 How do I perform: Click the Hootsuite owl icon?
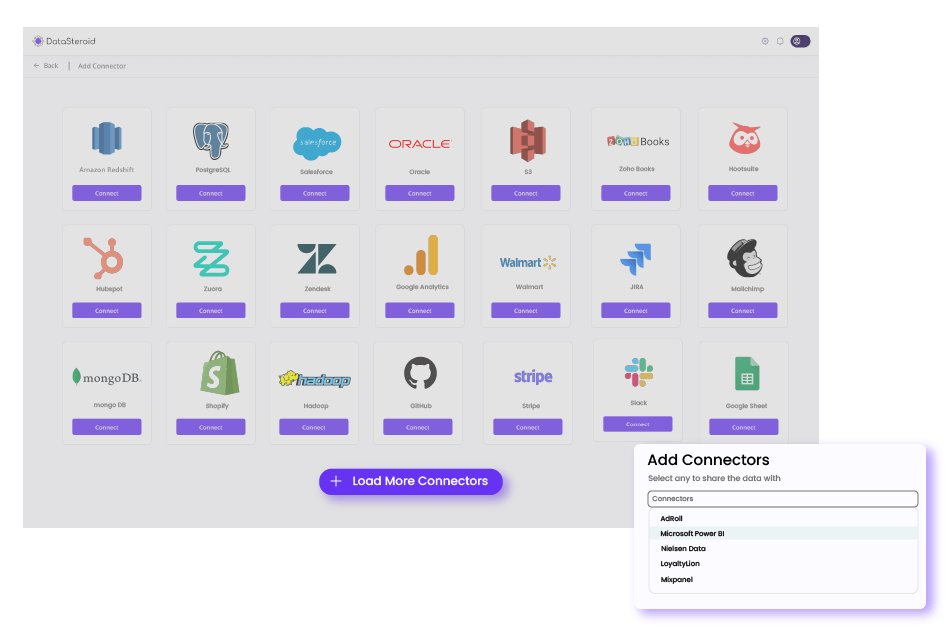point(743,139)
